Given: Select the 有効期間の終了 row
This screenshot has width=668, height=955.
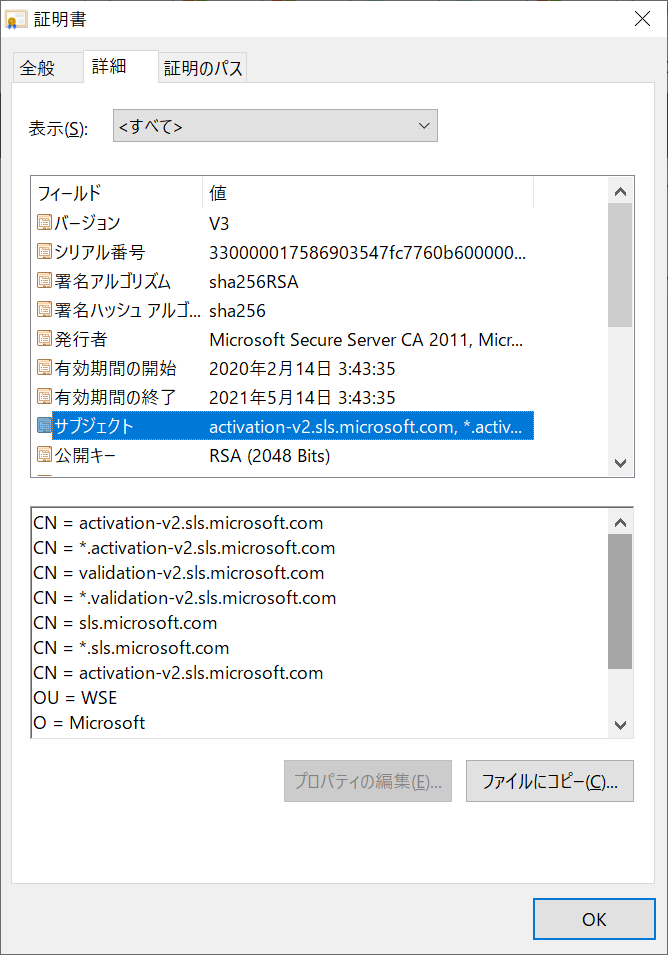Looking at the screenshot, I should tap(283, 398).
